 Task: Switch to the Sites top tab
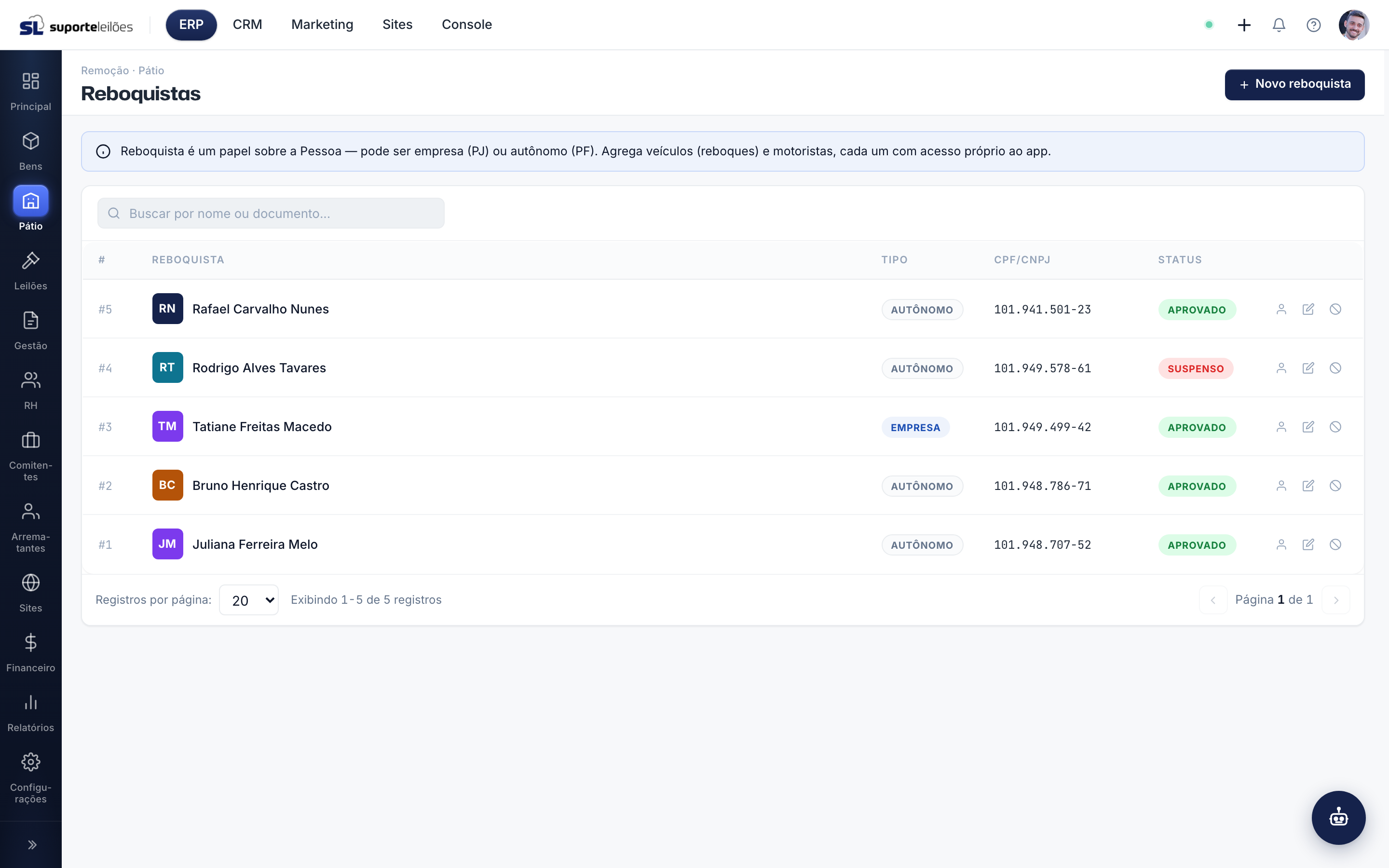(397, 25)
